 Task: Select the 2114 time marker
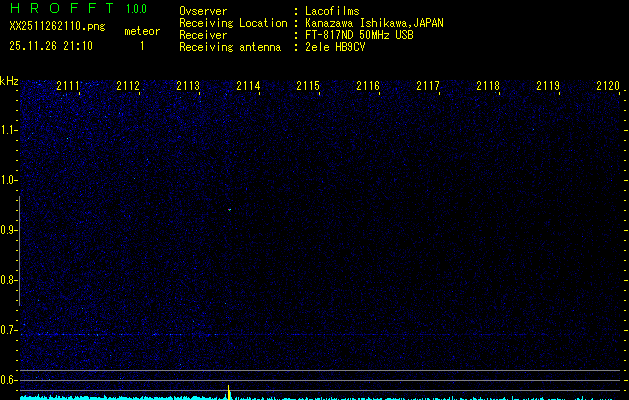[x=248, y=87]
